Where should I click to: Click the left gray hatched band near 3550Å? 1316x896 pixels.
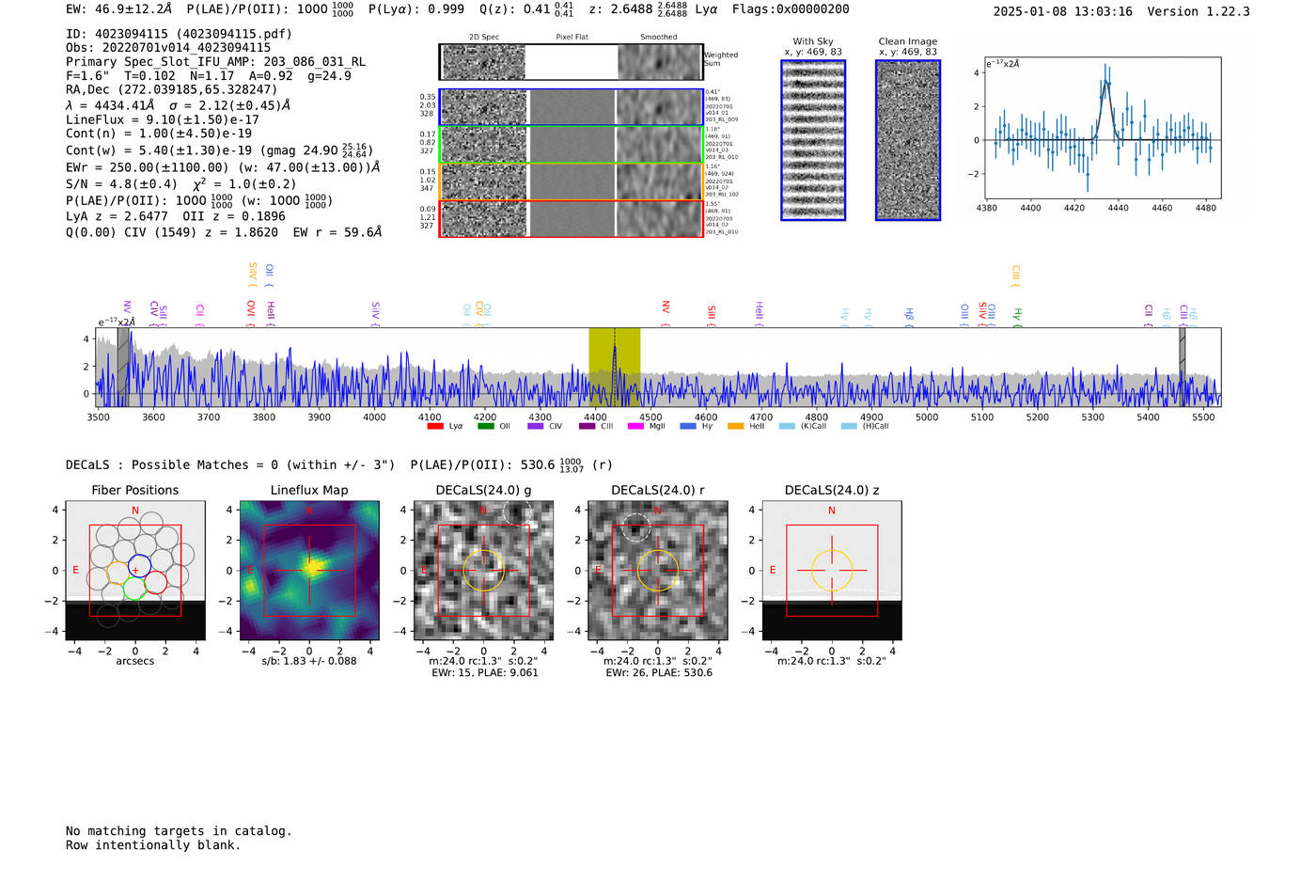click(x=122, y=367)
